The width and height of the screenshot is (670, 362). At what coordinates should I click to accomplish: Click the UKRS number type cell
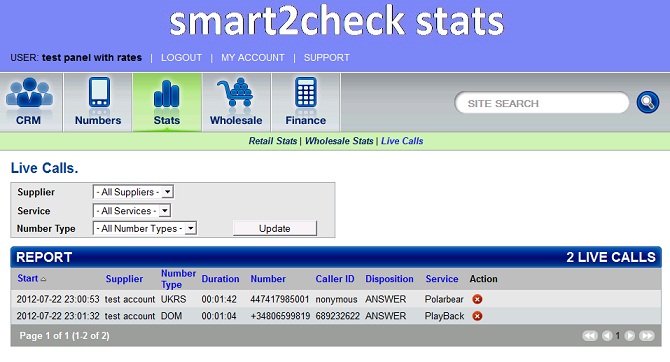pos(173,299)
